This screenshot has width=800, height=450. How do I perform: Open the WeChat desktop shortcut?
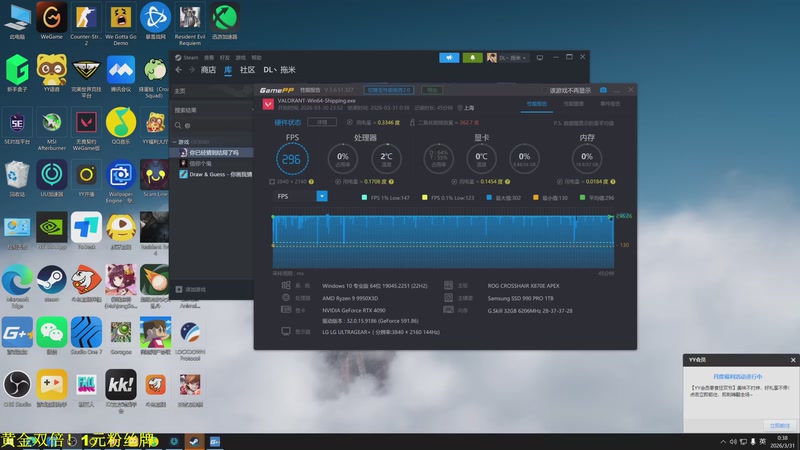coord(52,336)
